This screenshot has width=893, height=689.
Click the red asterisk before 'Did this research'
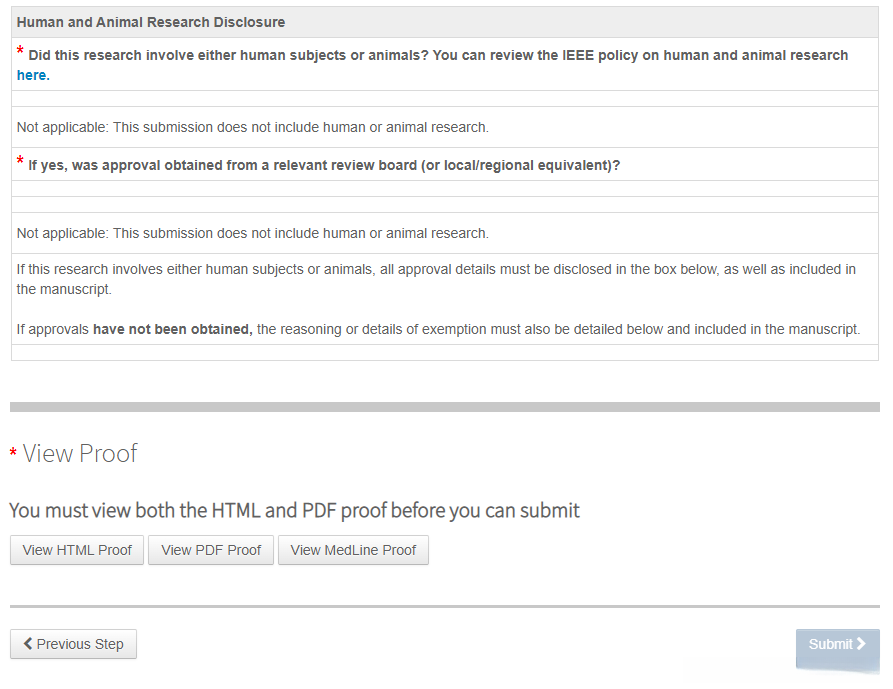click(x=20, y=52)
